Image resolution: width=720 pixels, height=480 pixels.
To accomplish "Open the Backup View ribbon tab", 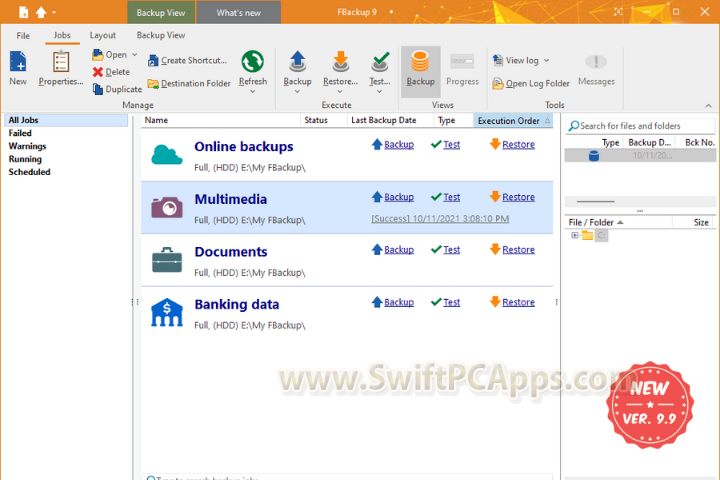I will click(x=161, y=35).
